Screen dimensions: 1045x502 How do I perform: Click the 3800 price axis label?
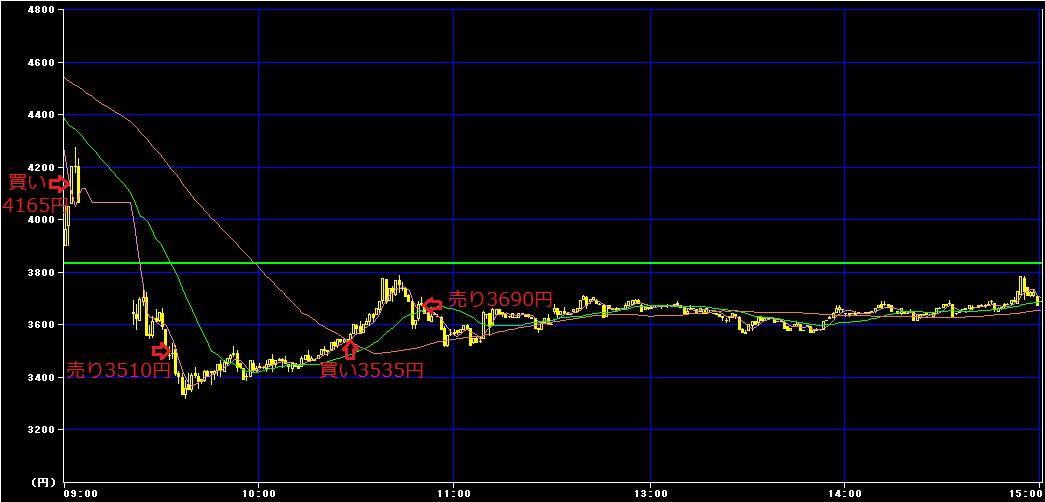pos(42,273)
